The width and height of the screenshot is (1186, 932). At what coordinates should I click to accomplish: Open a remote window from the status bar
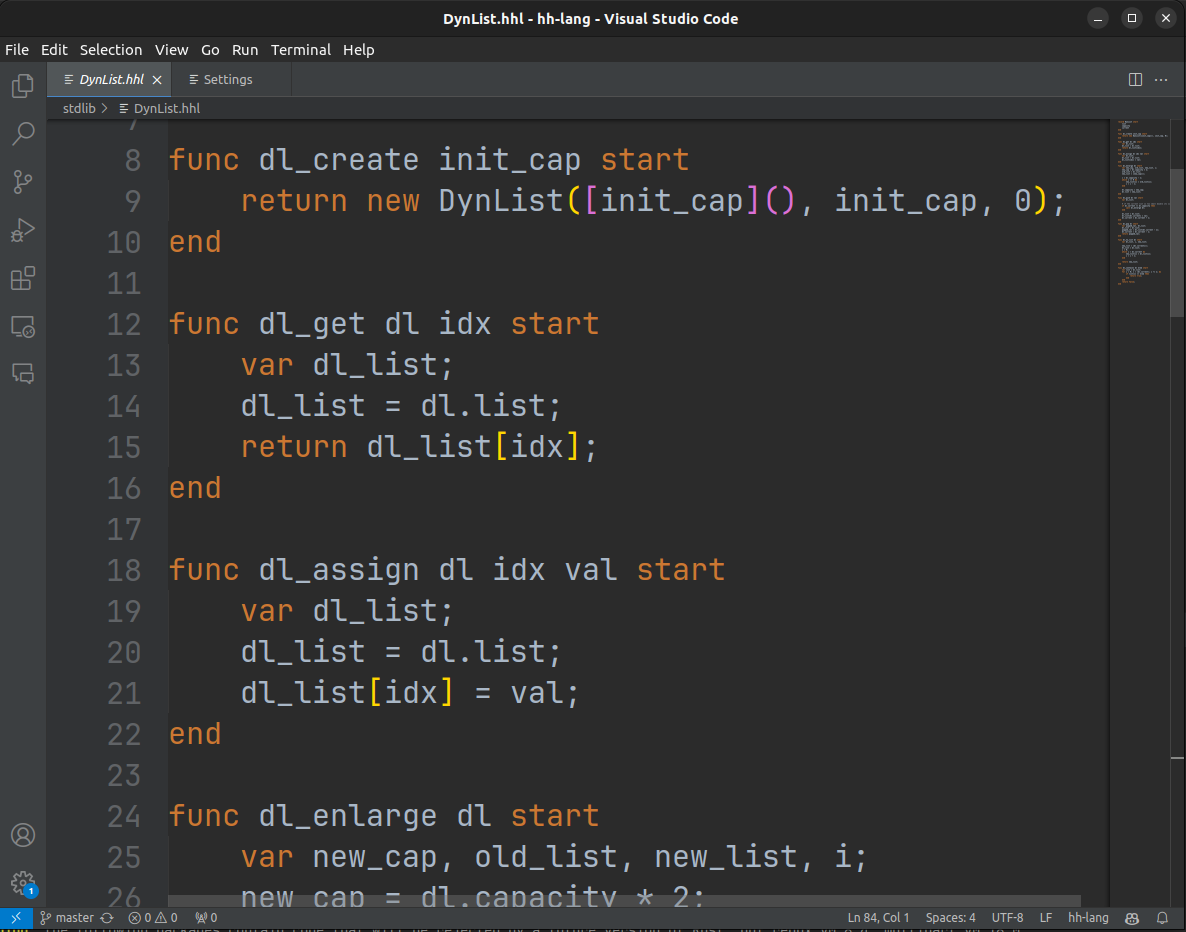click(x=16, y=918)
